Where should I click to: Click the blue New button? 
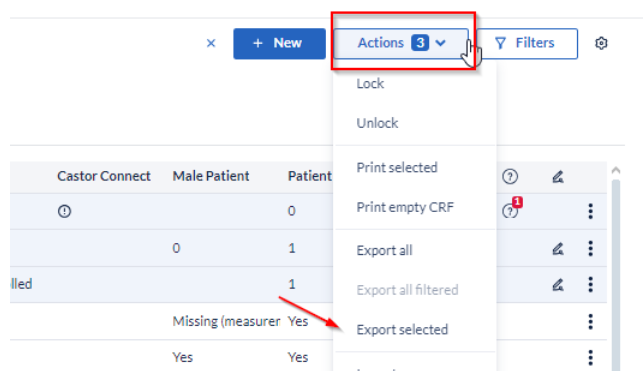[x=279, y=44]
